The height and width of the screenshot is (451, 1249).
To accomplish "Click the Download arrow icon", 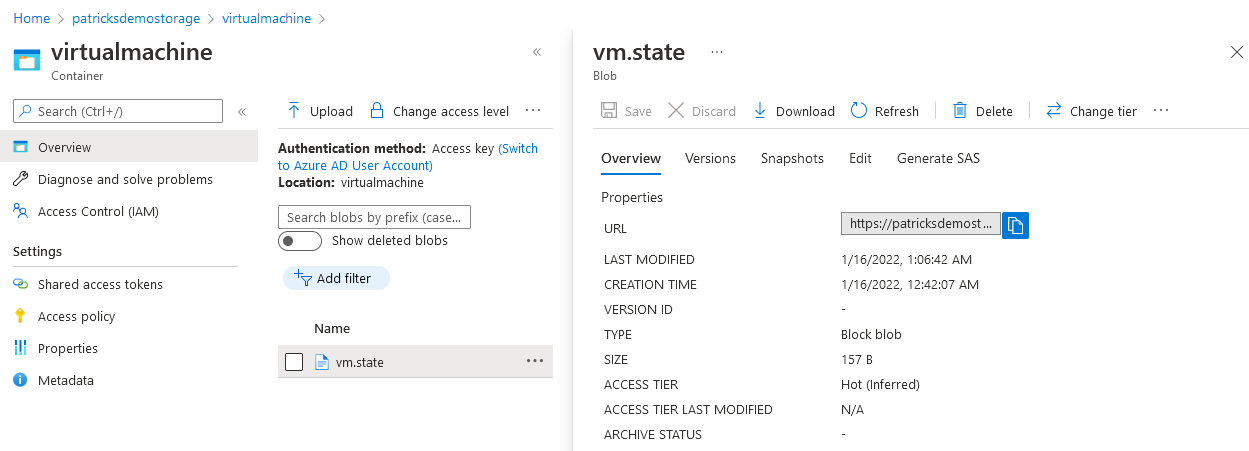I will 760,111.
